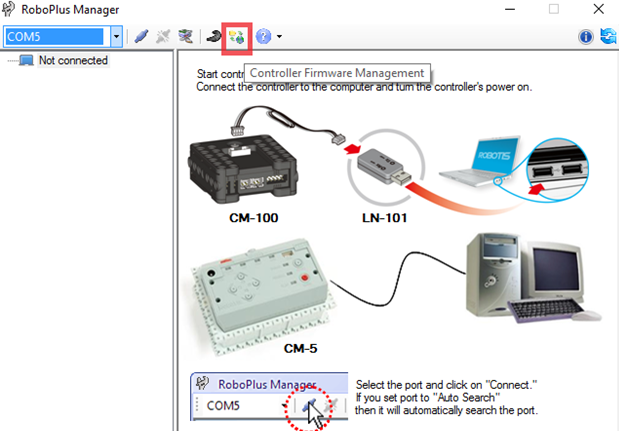Open Controller Firmware Management
Viewport: 619px width, 431px height.
237,37
